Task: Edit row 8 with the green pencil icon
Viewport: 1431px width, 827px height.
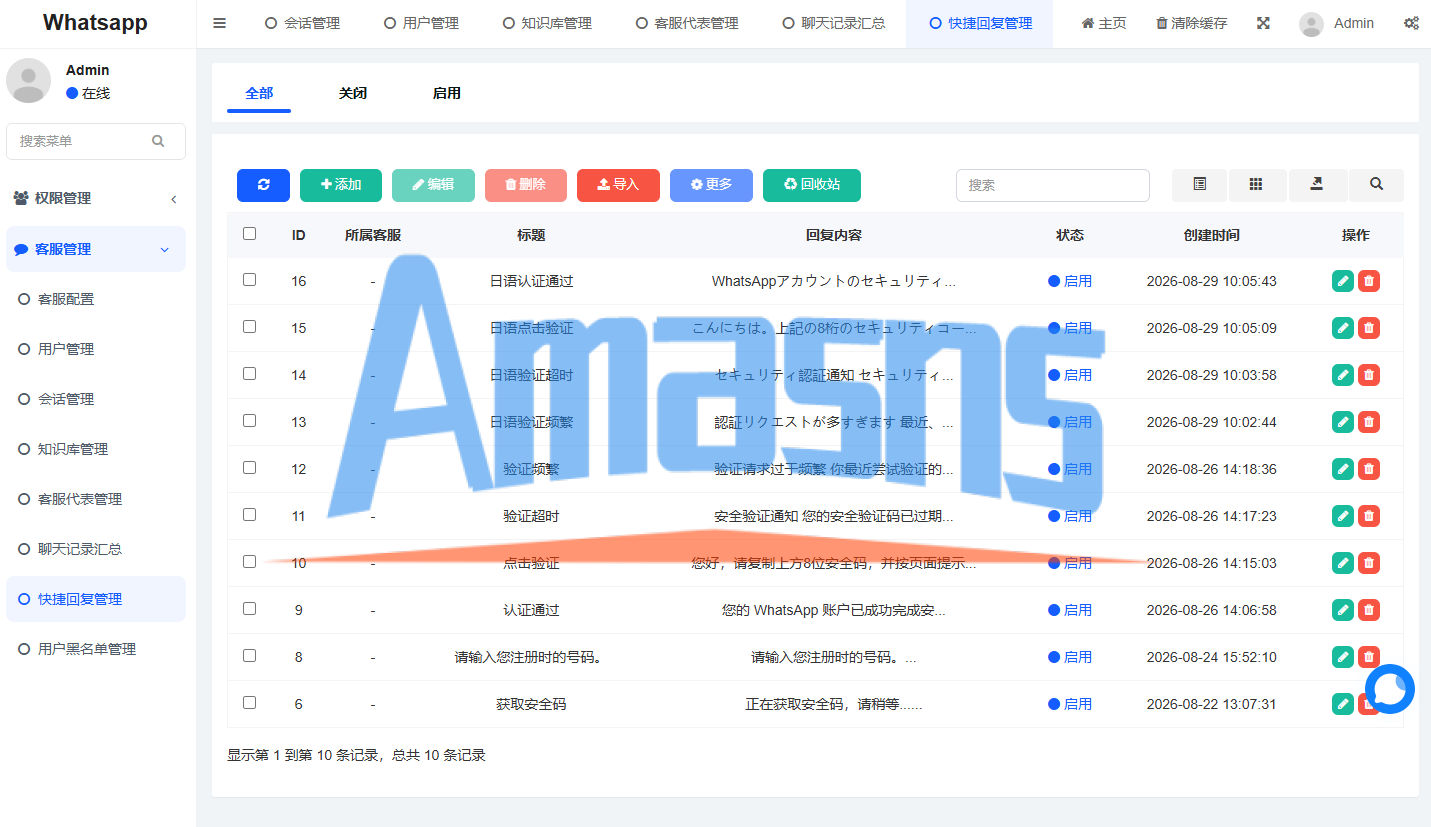Action: click(1343, 657)
